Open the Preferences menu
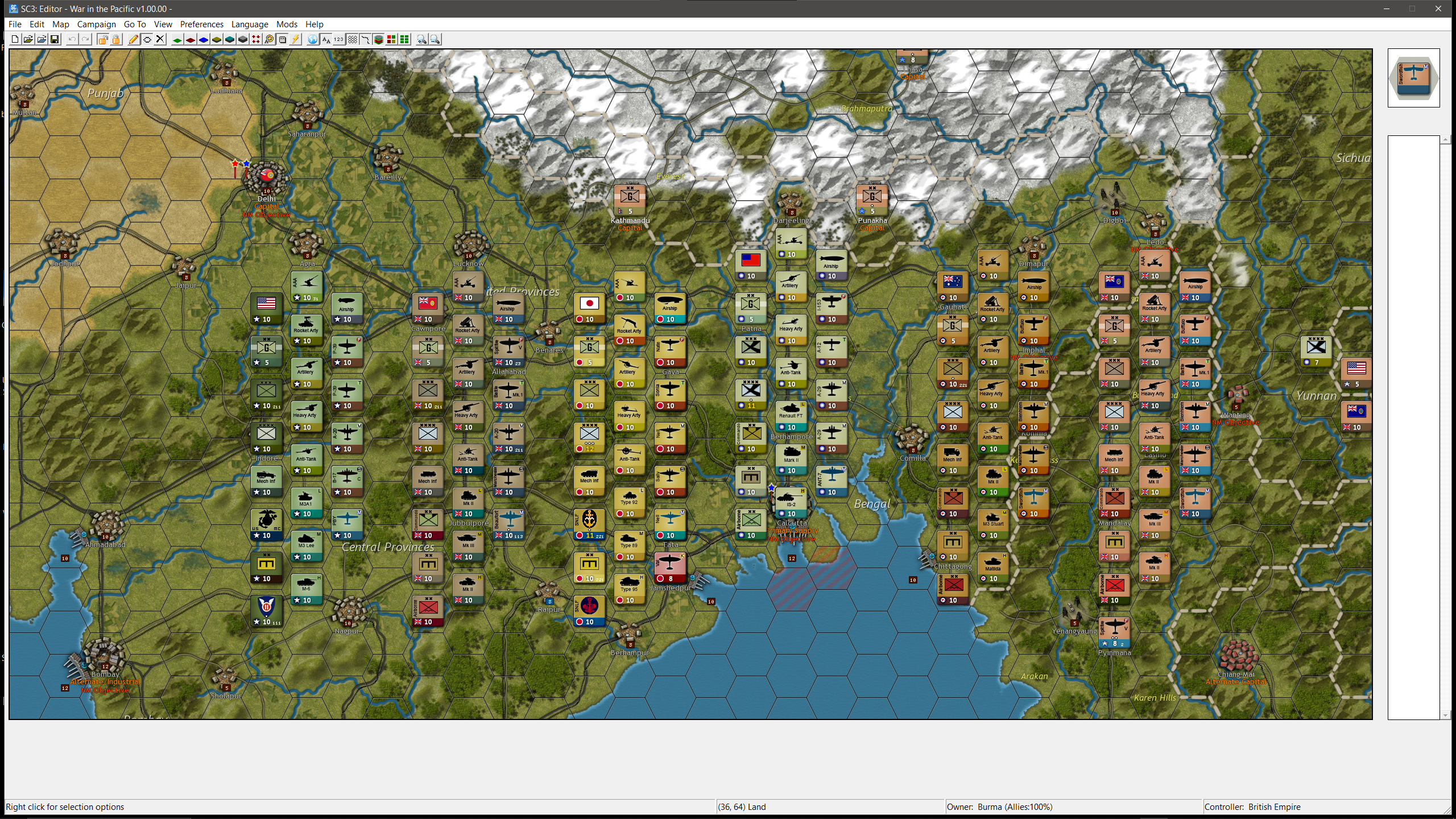 (x=201, y=24)
